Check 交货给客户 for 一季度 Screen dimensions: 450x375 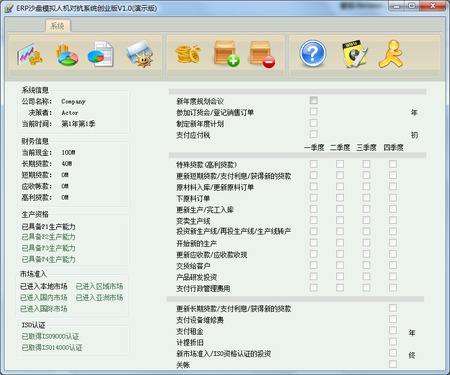314,265
